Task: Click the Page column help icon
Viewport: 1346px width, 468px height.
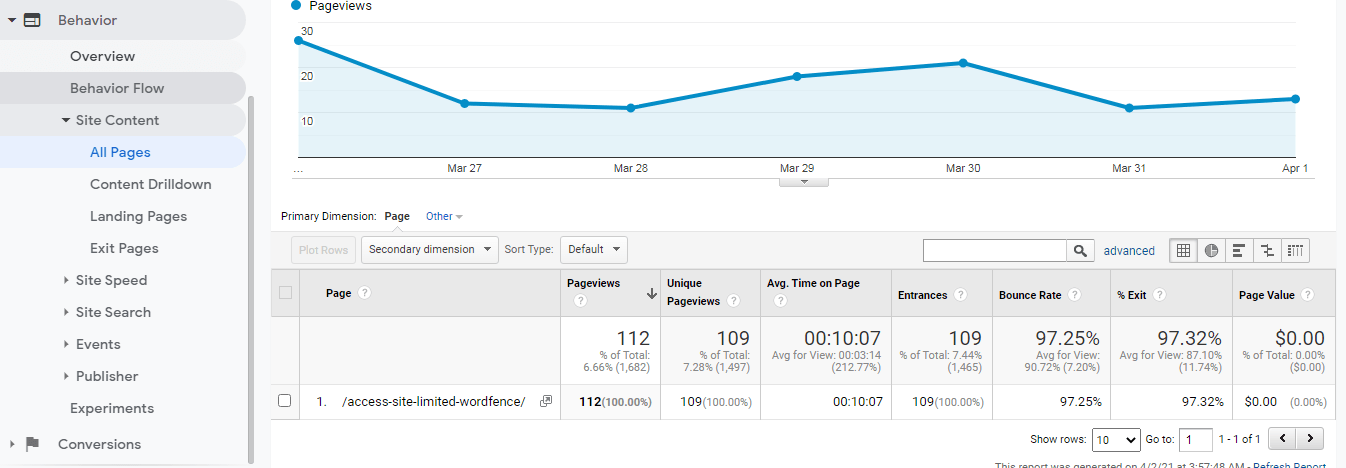Action: [365, 293]
